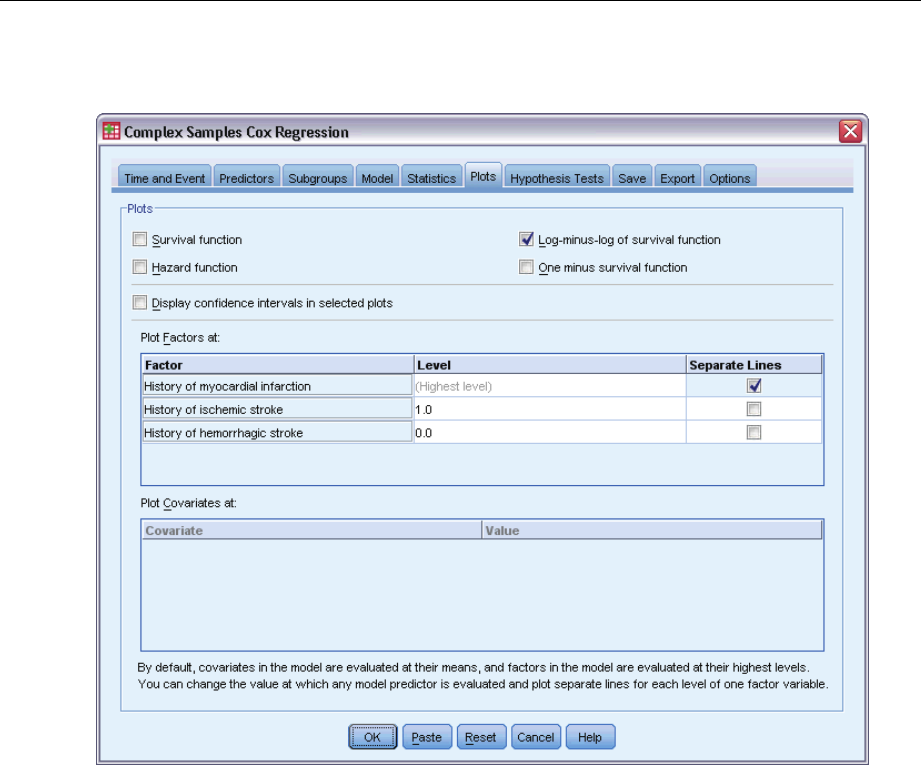Open the Save tab
Screen dimensions: 921x765
click(631, 178)
